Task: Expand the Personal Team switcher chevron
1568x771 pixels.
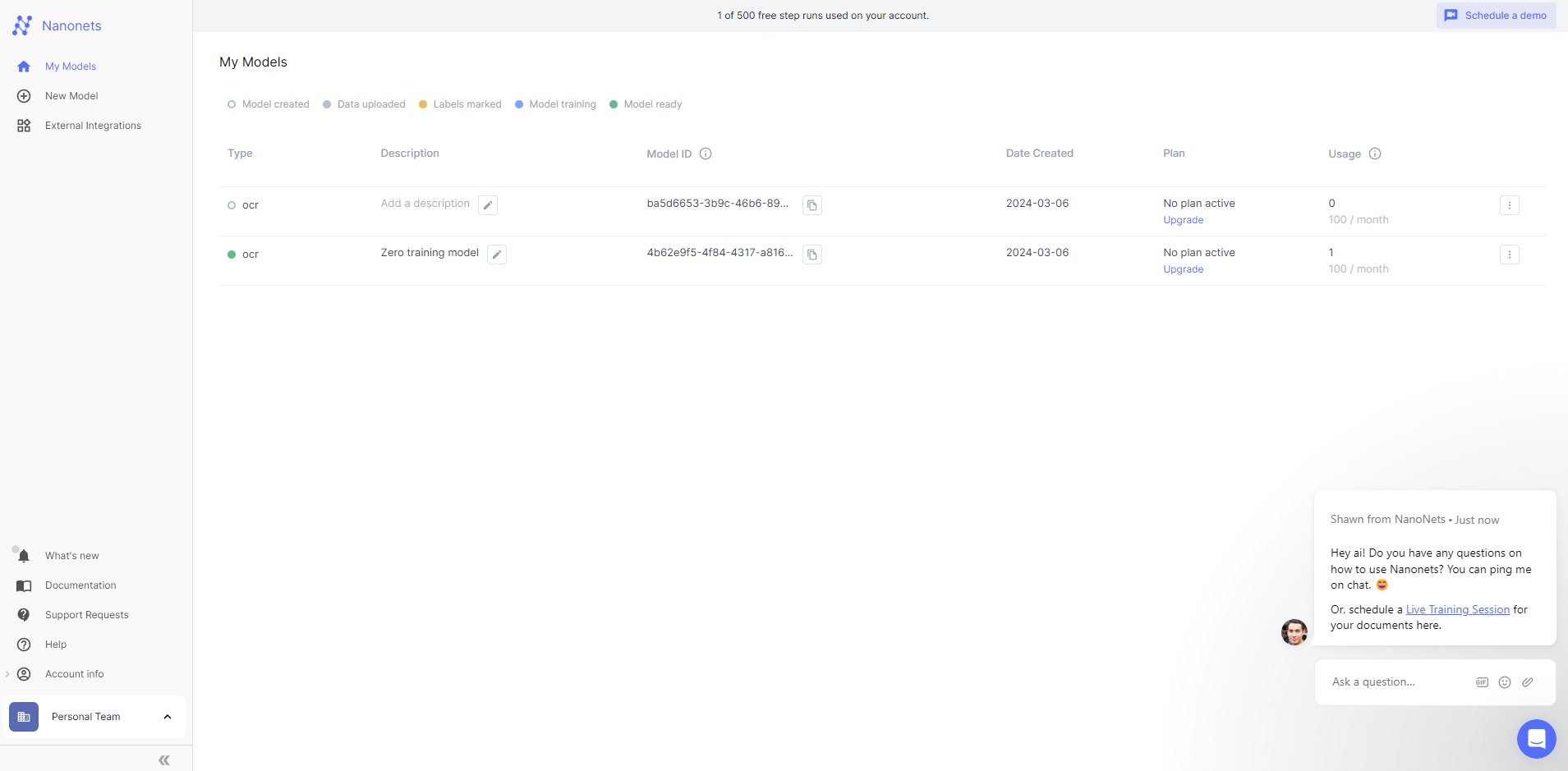Action: (168, 717)
